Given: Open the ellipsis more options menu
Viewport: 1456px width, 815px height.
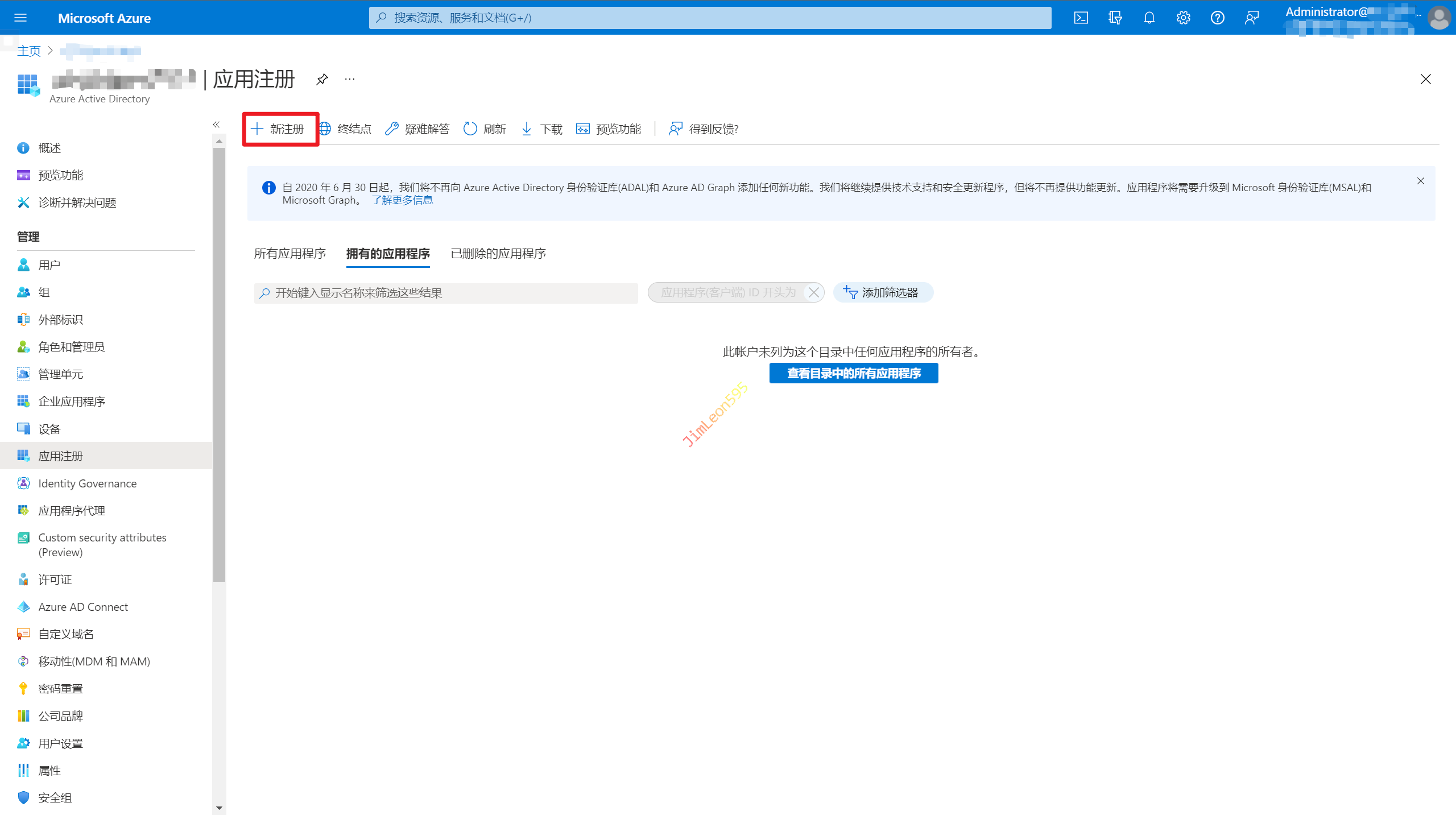Looking at the screenshot, I should coord(350,79).
